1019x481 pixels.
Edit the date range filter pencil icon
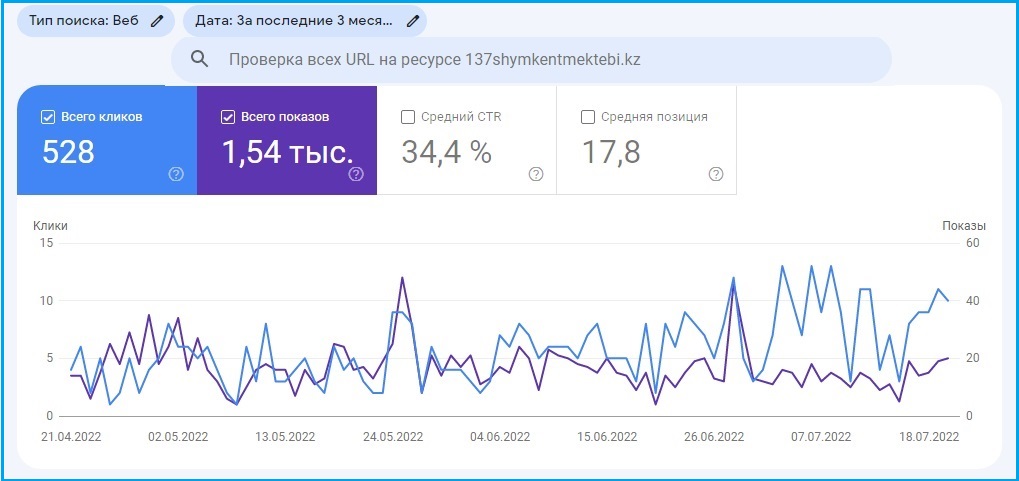[x=412, y=21]
